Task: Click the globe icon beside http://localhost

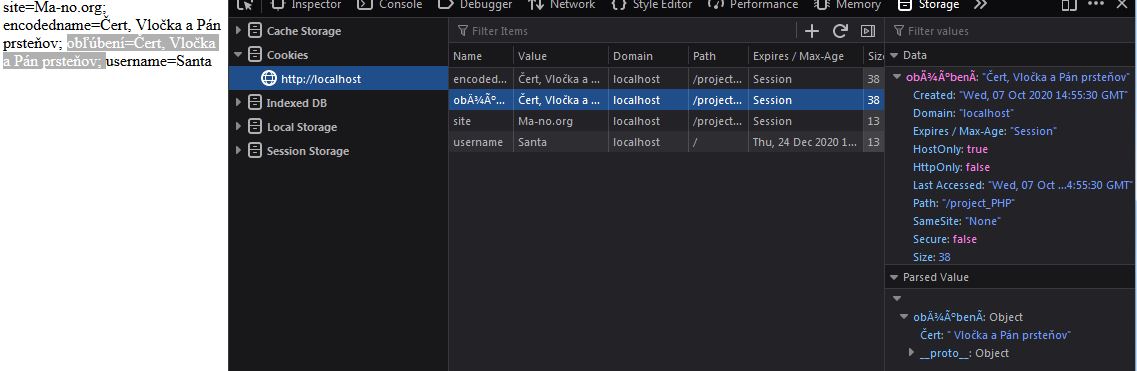Action: 269,79
